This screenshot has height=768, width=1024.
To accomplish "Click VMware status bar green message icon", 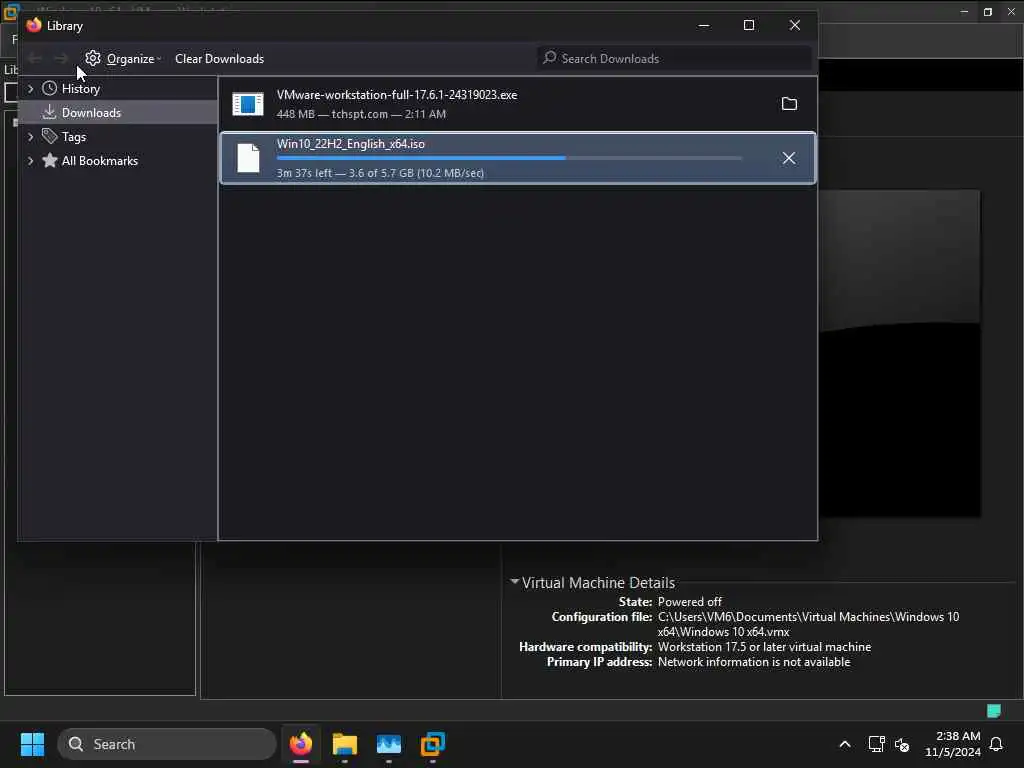I will 994,711.
